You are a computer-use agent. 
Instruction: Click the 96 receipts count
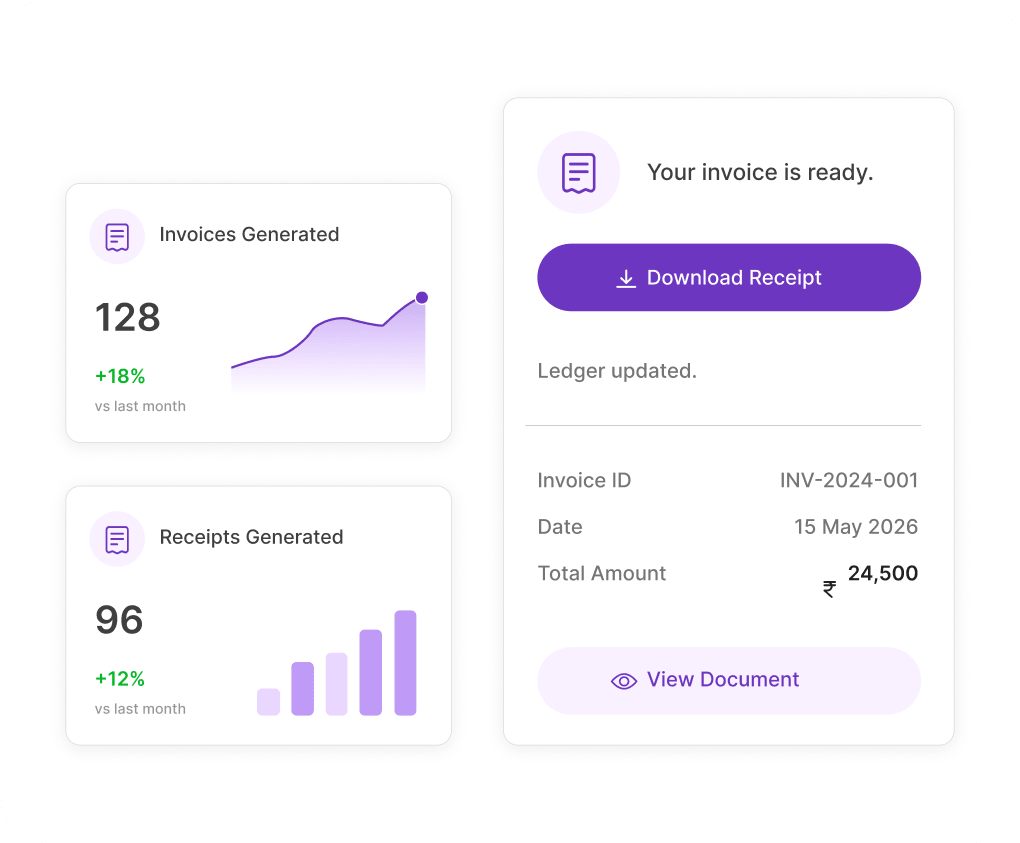coord(119,620)
